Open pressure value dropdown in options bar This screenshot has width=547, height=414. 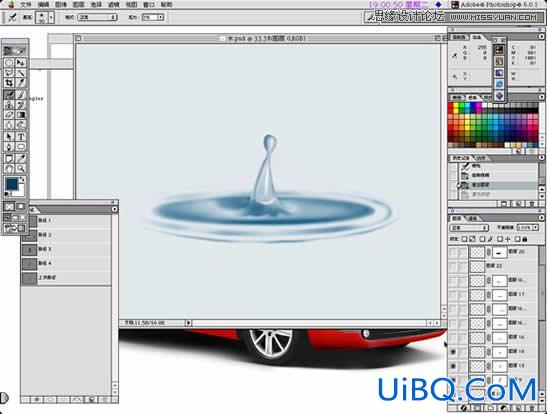[x=161, y=17]
